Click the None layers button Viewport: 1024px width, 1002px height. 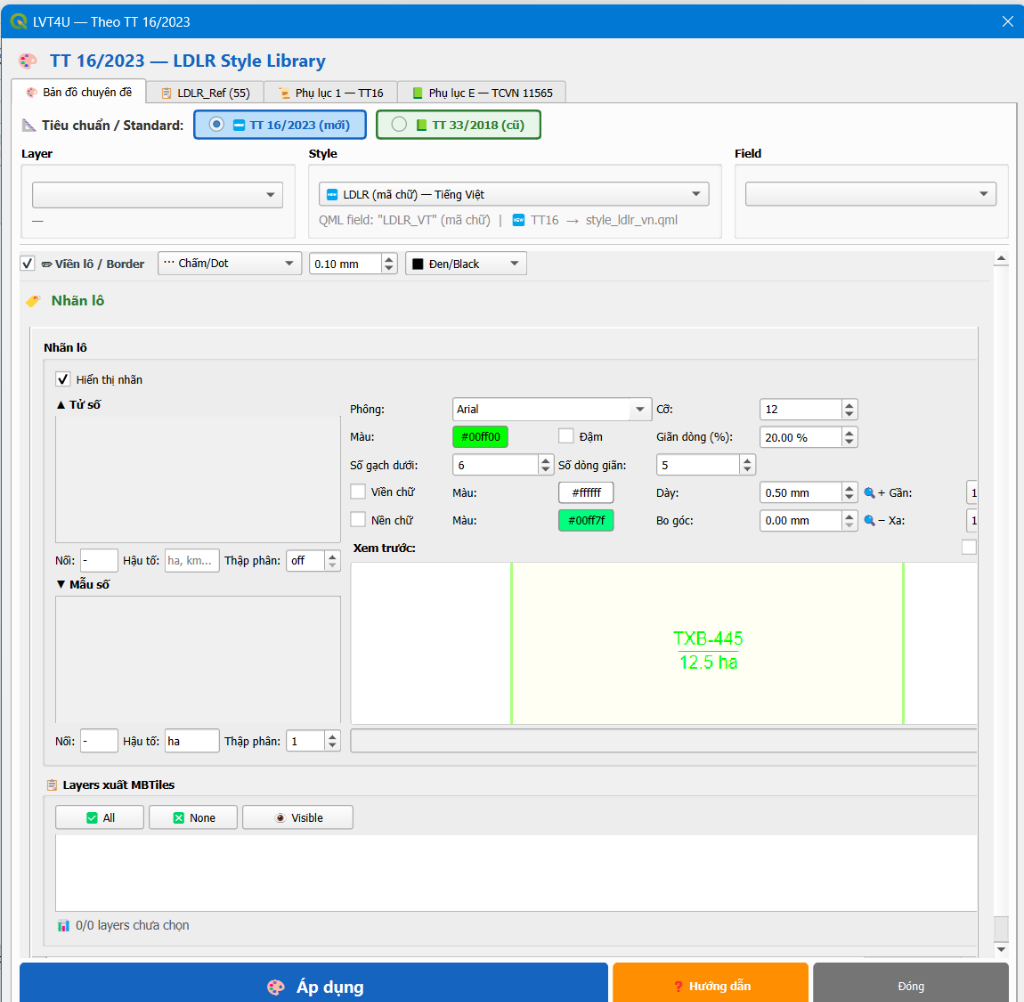193,818
